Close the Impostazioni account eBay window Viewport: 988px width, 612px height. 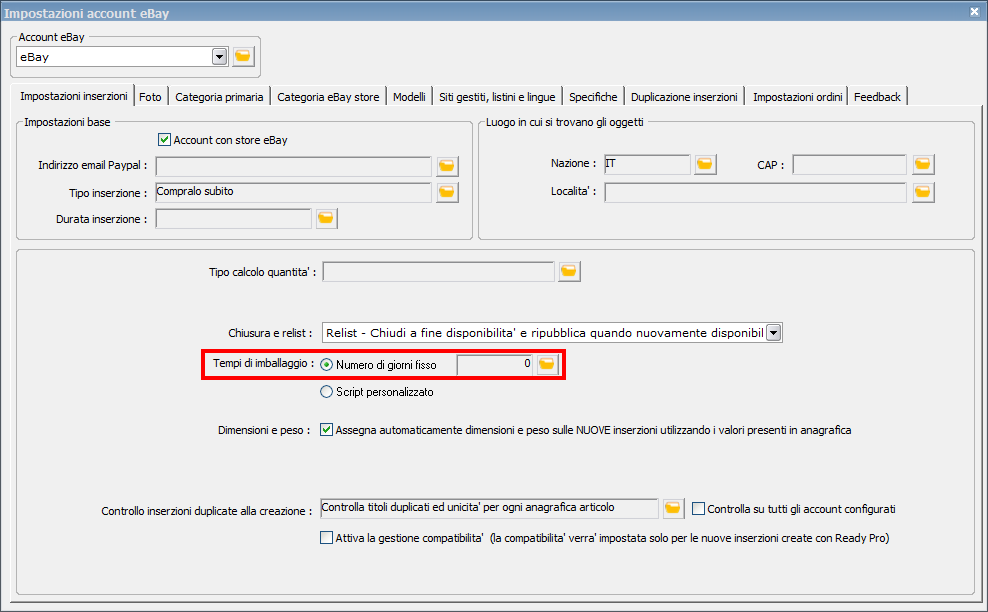click(974, 11)
